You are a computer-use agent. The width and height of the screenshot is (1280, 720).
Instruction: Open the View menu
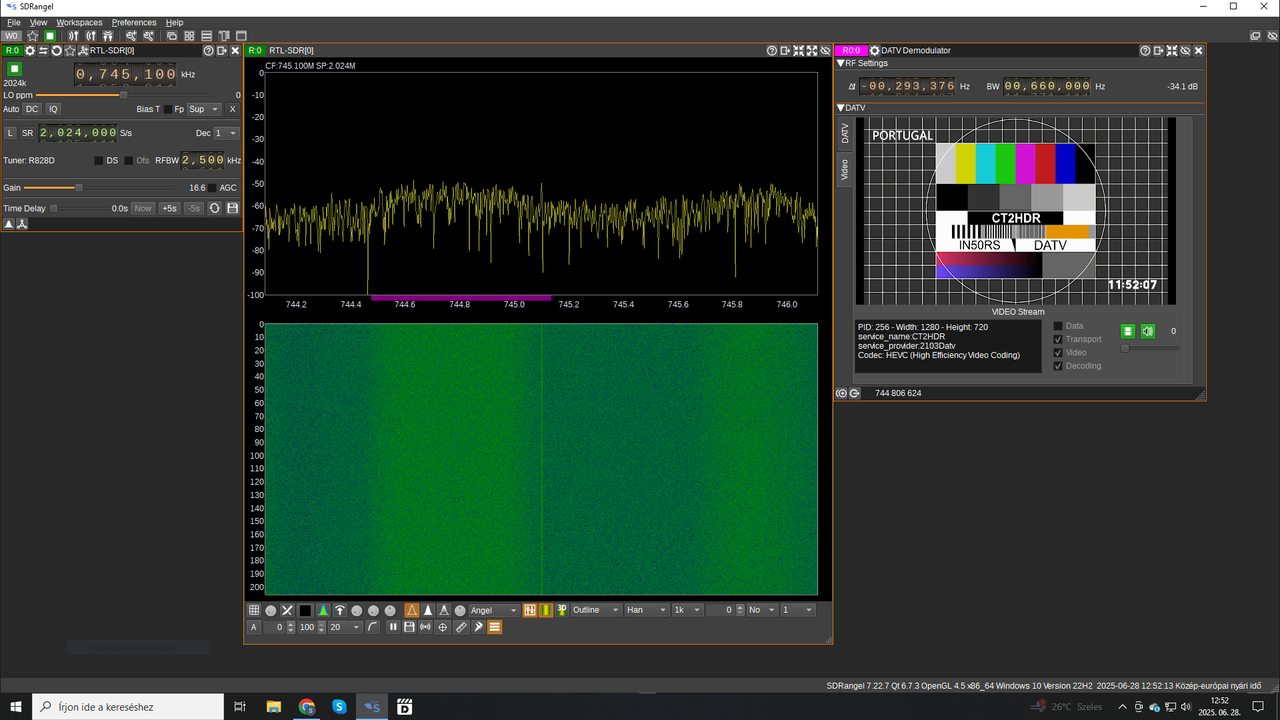pos(38,22)
